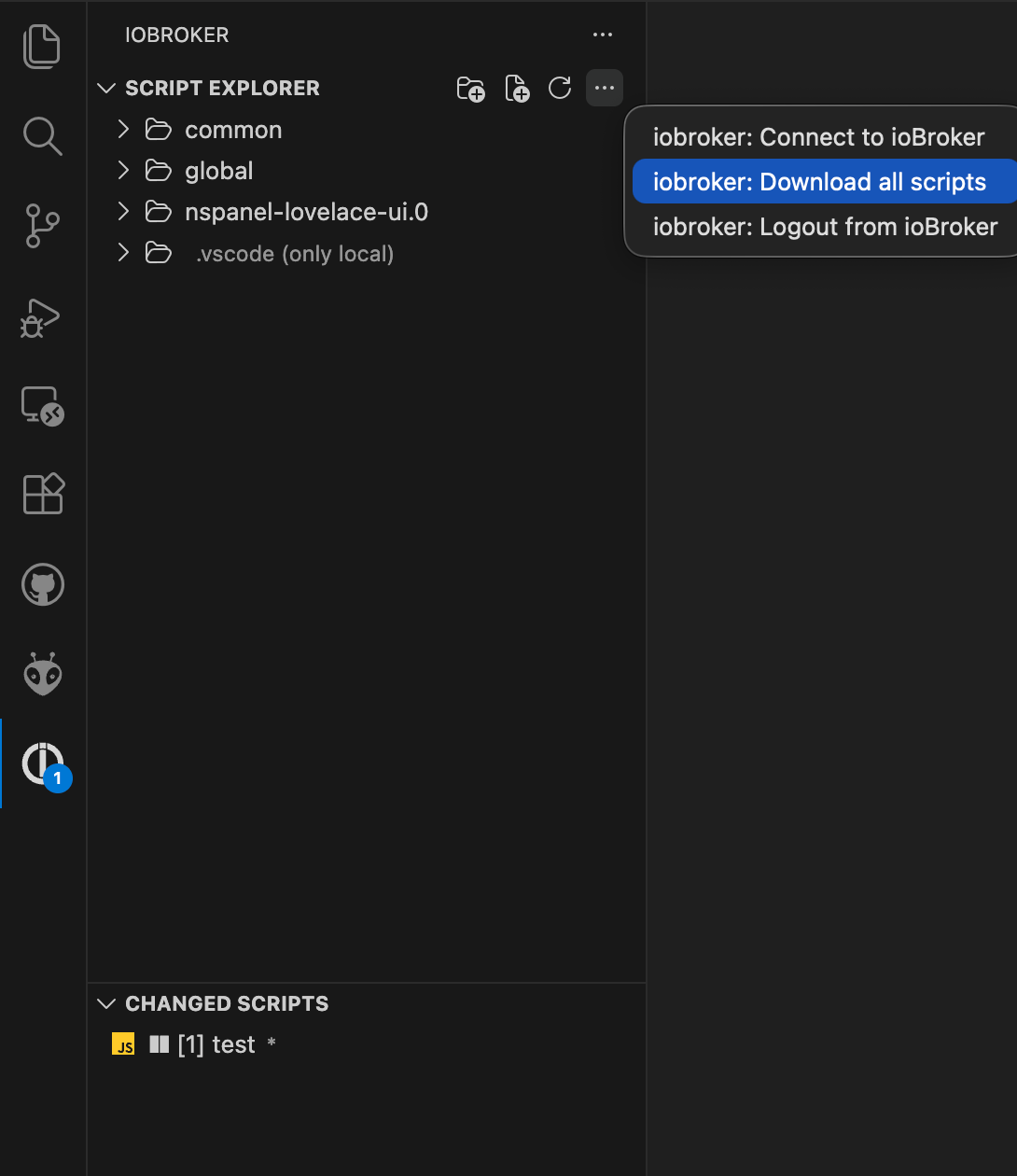Expand the nspanel-lovelace-ui.0 folder
Screen dimensions: 1017x1176
(x=306, y=212)
